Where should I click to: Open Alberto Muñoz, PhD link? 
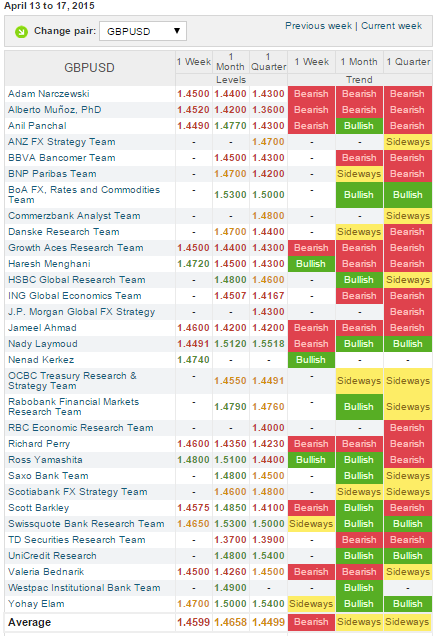55,110
